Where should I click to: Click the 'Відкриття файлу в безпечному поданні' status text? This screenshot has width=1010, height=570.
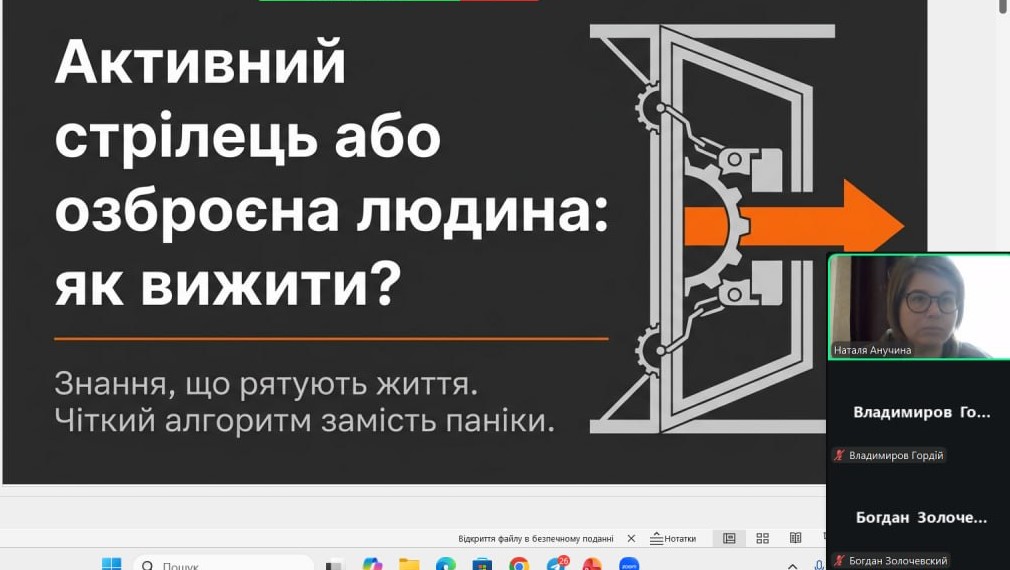[535, 538]
